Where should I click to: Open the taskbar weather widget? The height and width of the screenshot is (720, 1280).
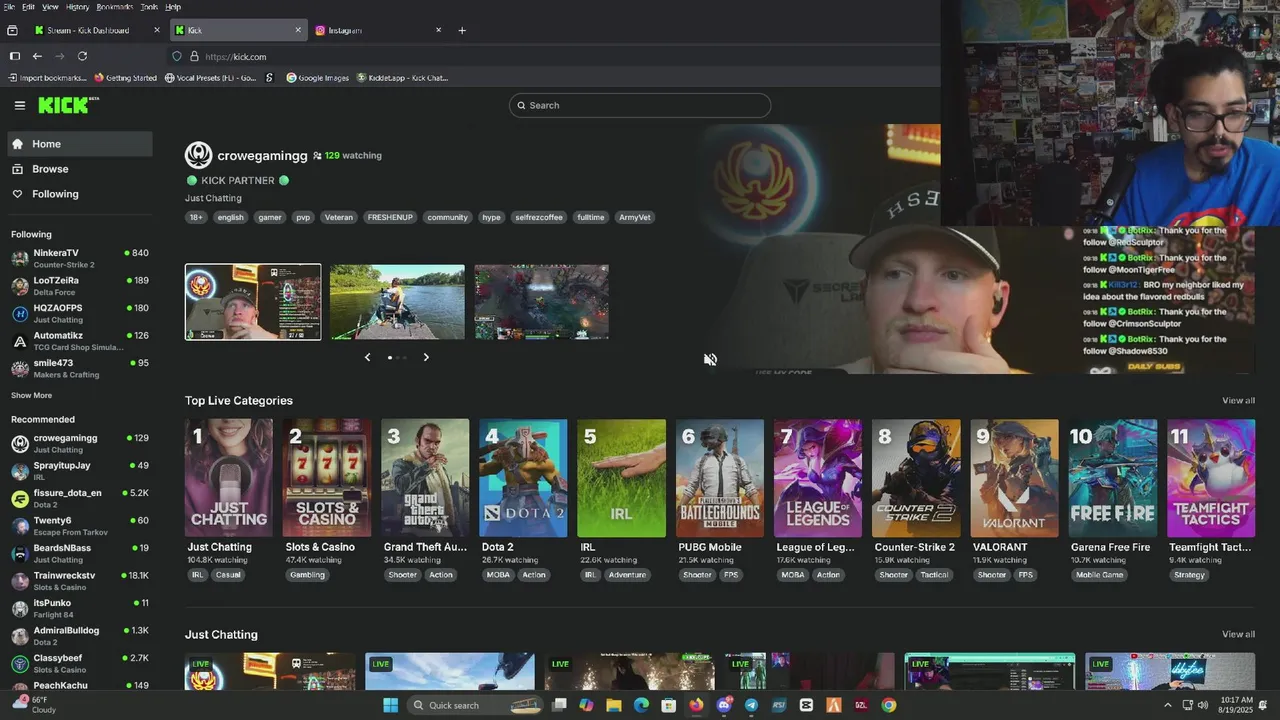(35, 705)
